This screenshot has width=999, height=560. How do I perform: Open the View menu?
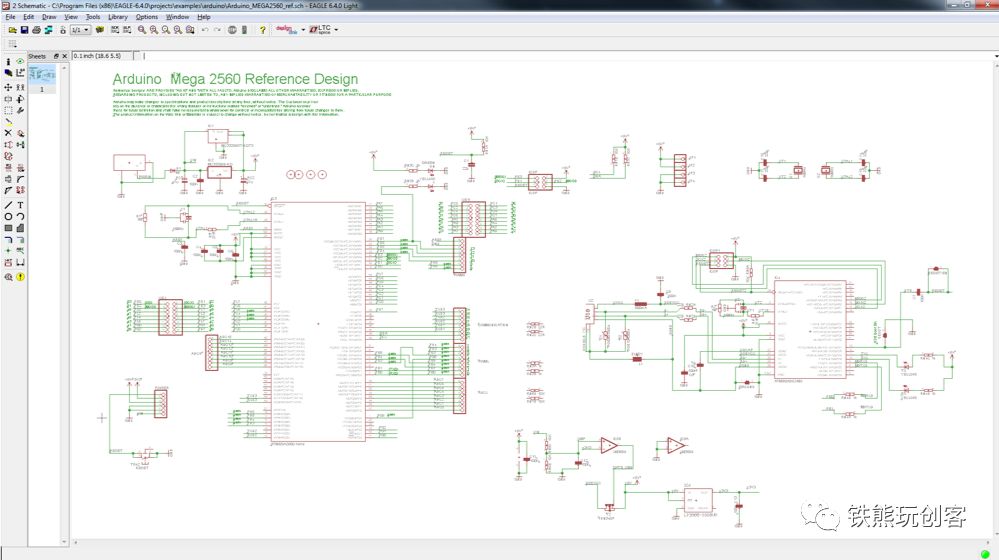[x=71, y=17]
